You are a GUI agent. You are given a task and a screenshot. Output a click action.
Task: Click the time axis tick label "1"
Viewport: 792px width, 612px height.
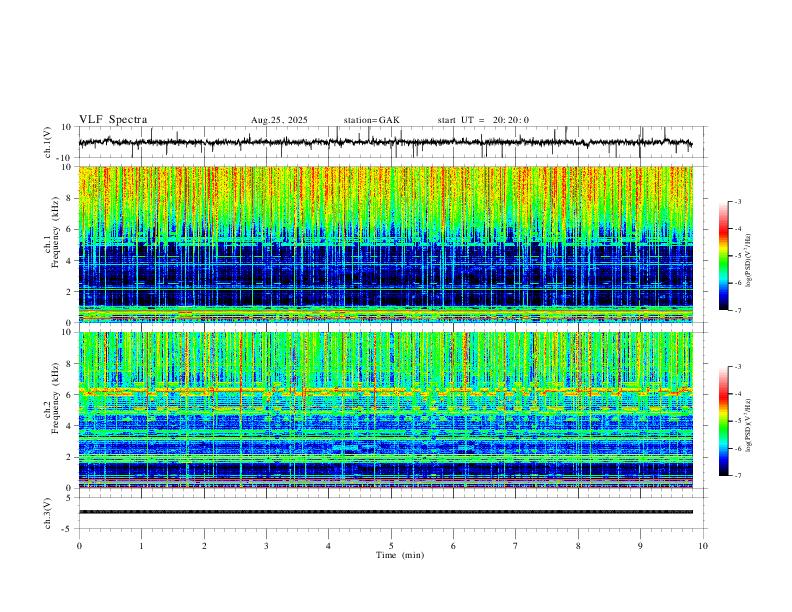[x=141, y=546]
